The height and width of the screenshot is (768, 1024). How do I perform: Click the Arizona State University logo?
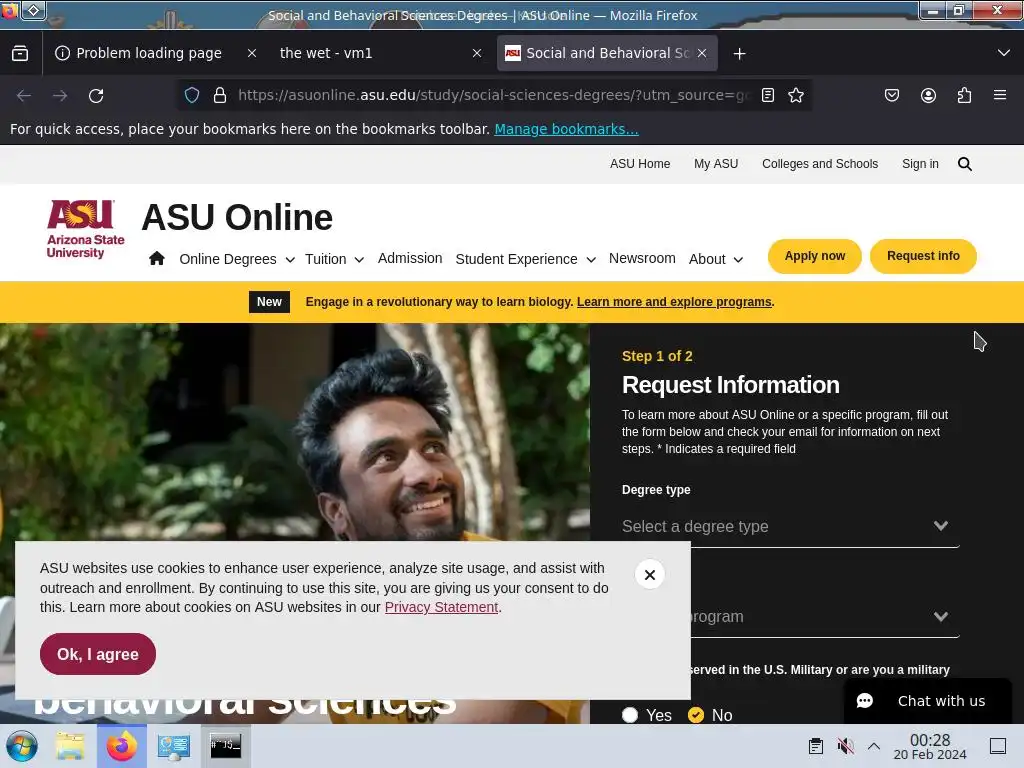pos(86,229)
